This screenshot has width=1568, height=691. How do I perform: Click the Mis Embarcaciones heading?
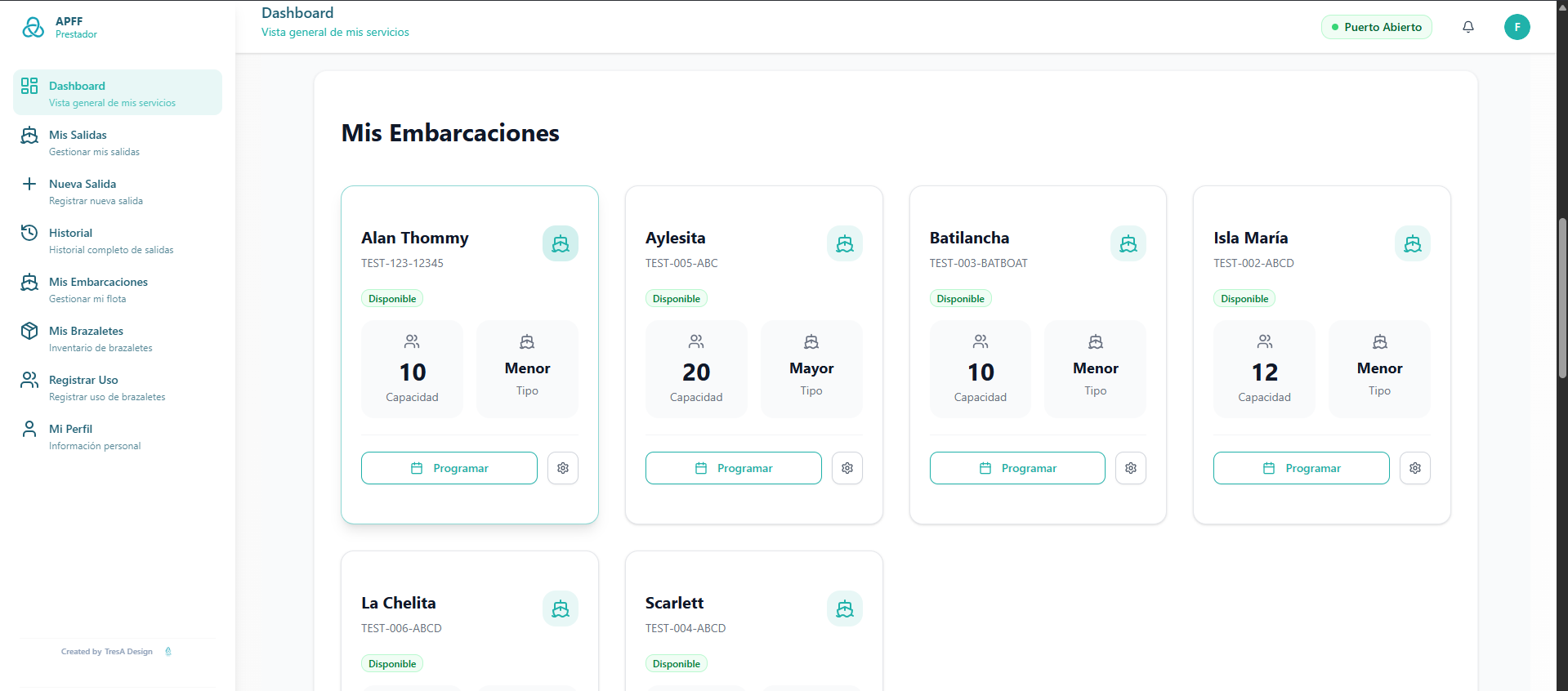450,133
